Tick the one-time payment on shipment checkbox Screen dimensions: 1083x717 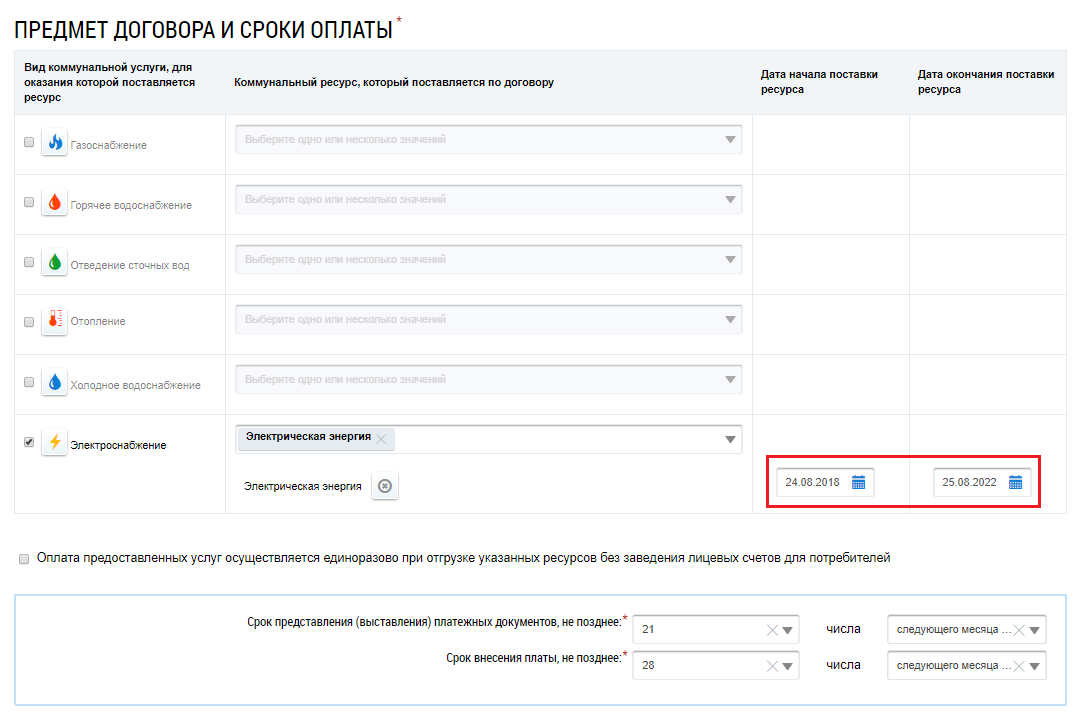click(24, 559)
